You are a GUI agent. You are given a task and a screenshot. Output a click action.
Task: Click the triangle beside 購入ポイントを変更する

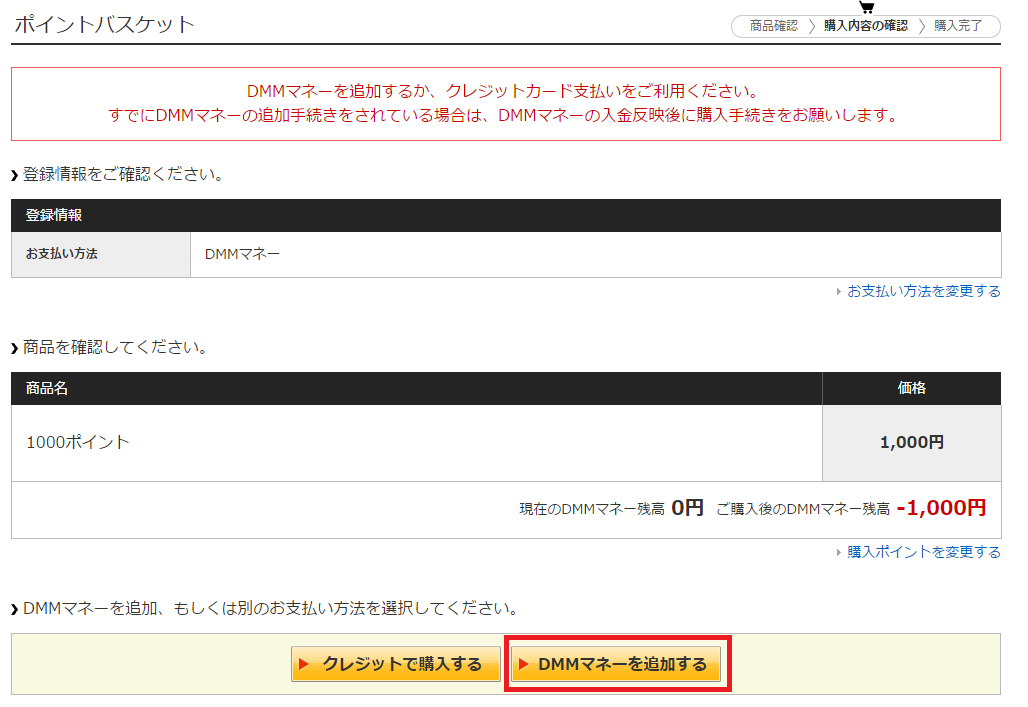[x=839, y=553]
